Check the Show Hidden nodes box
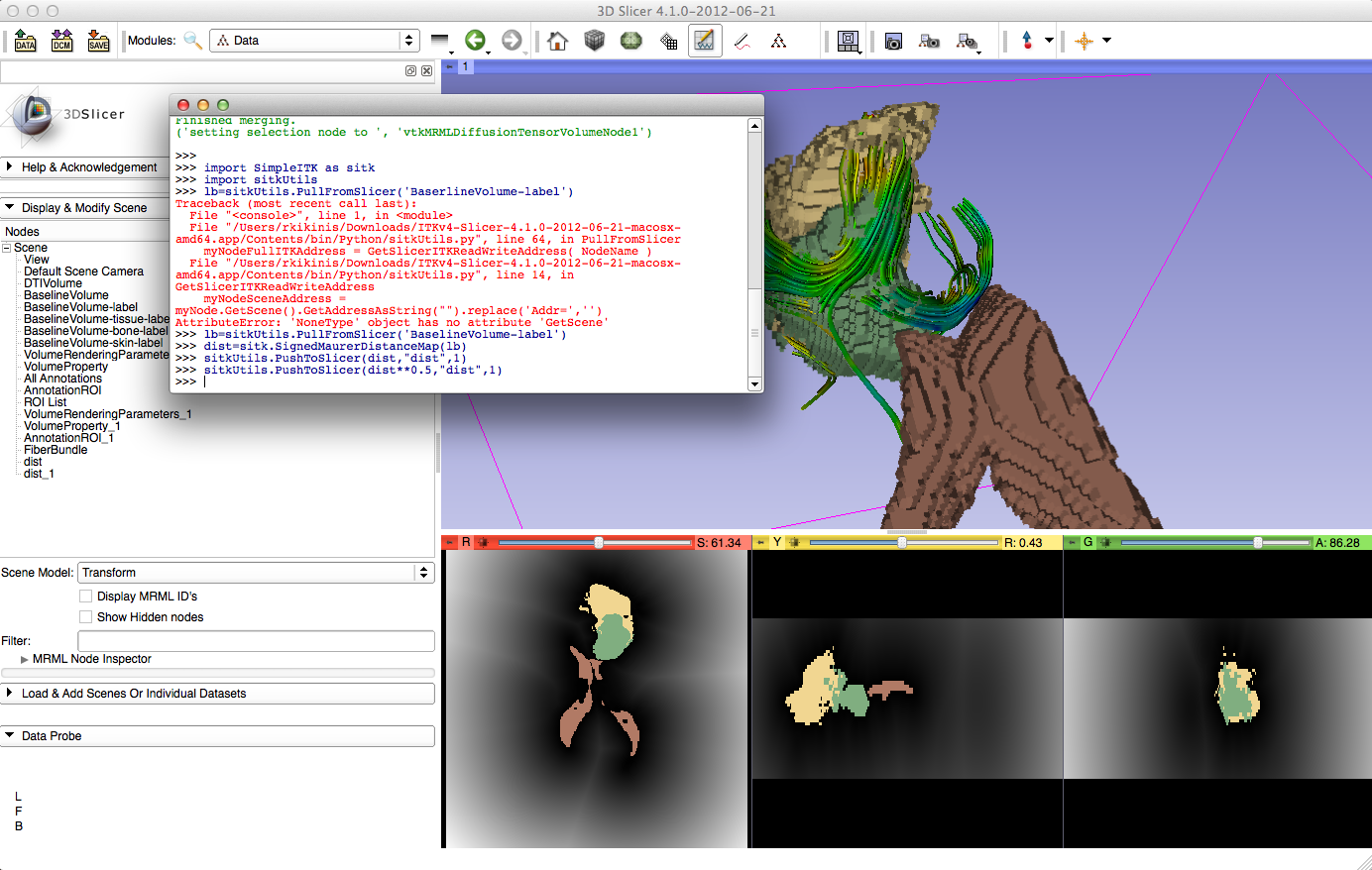1372x870 pixels. point(86,617)
